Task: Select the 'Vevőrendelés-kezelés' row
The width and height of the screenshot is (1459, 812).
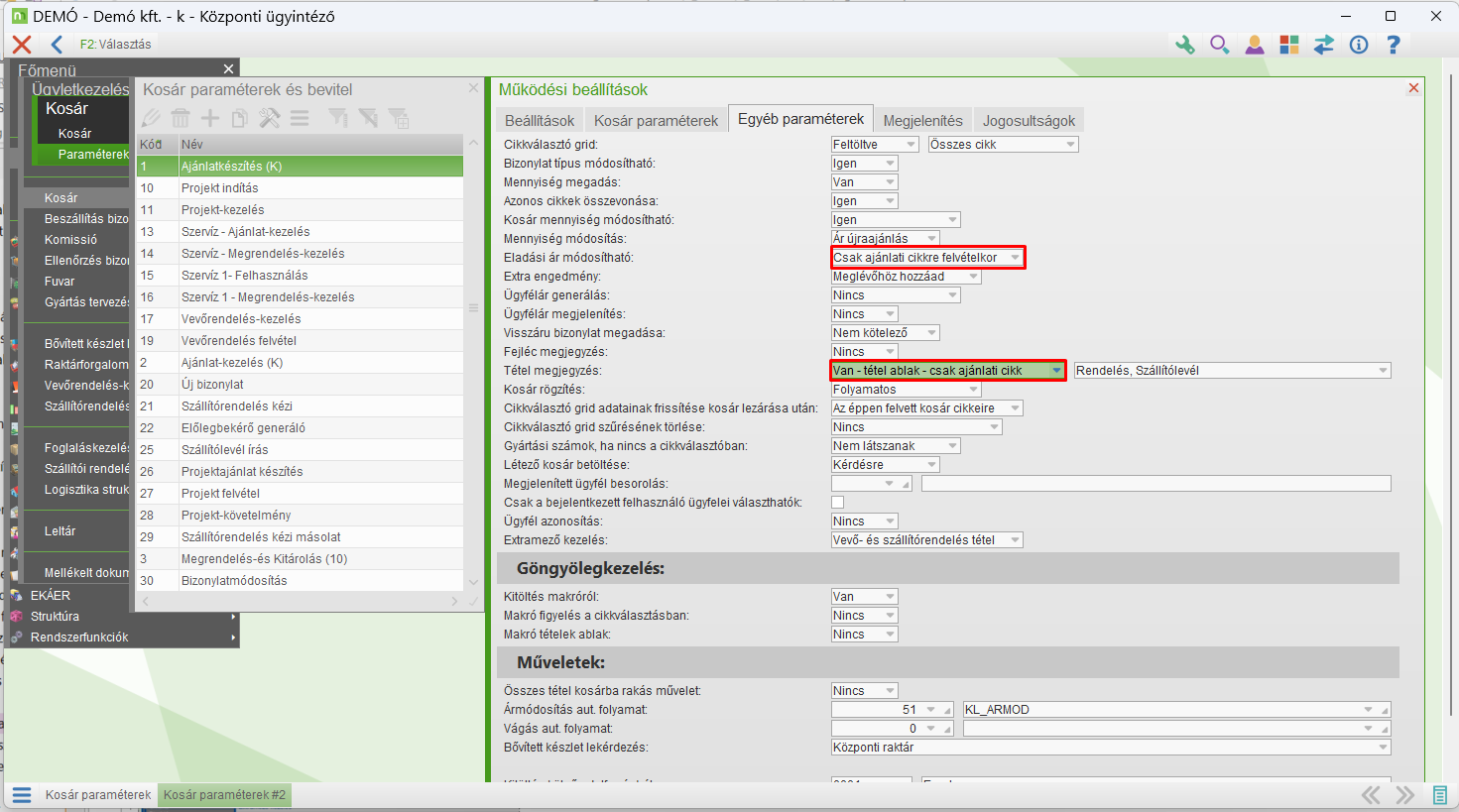Action: 300,319
